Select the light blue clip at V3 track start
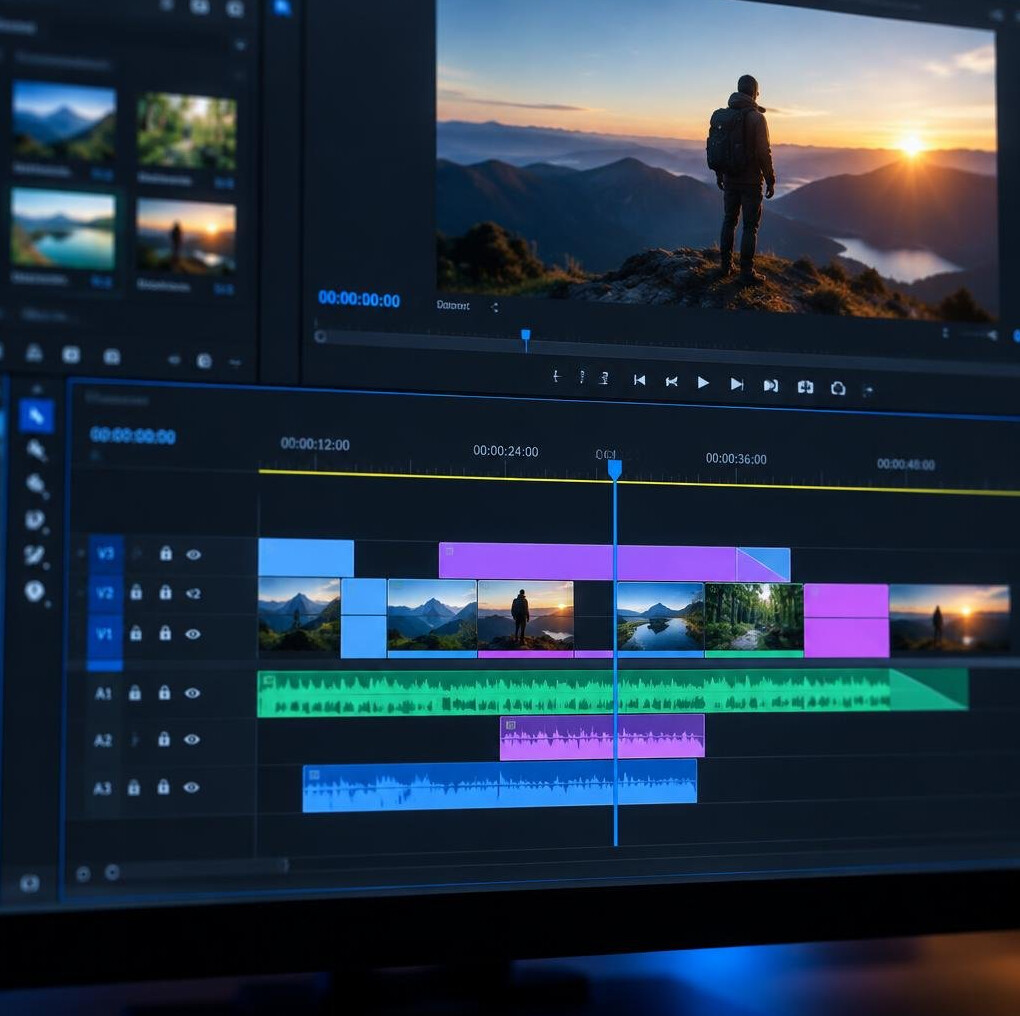 (306, 557)
